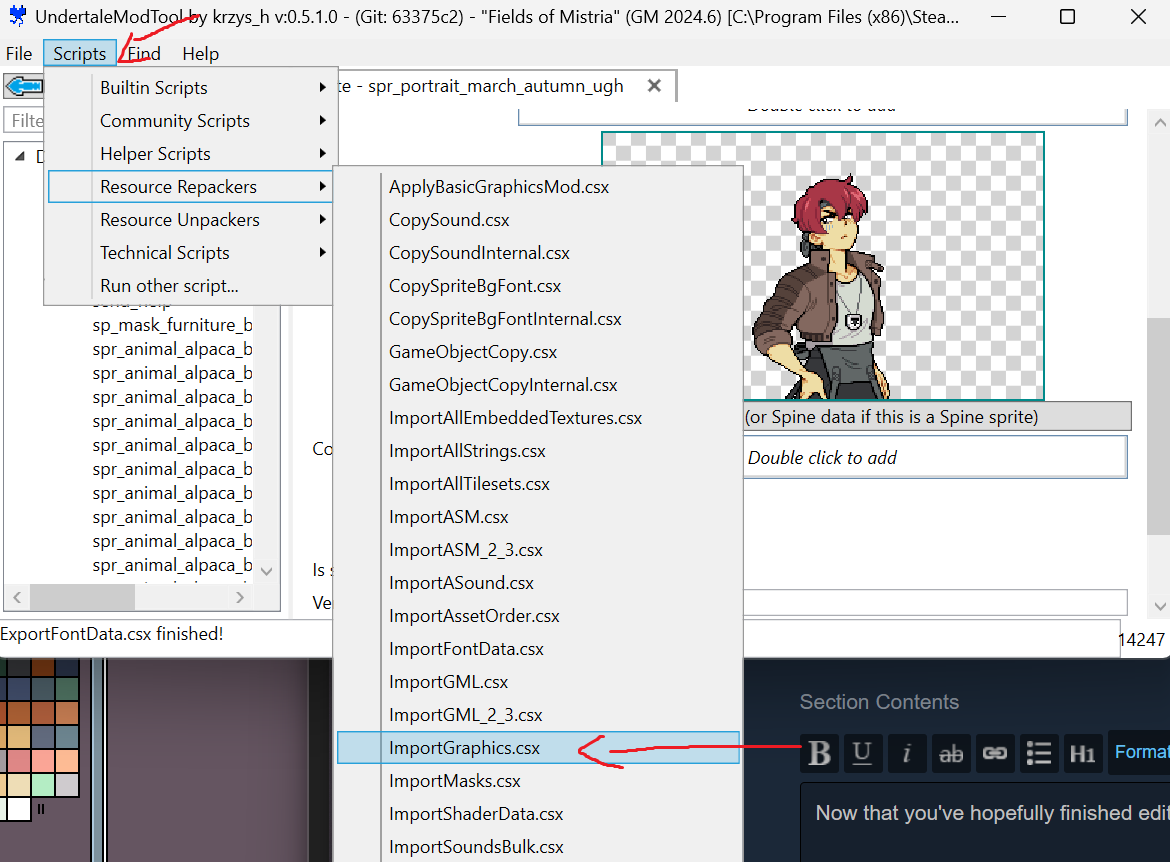Run ImportAllEmbeddedTextures.csx
The height and width of the screenshot is (862, 1170).
pyautogui.click(x=538, y=418)
